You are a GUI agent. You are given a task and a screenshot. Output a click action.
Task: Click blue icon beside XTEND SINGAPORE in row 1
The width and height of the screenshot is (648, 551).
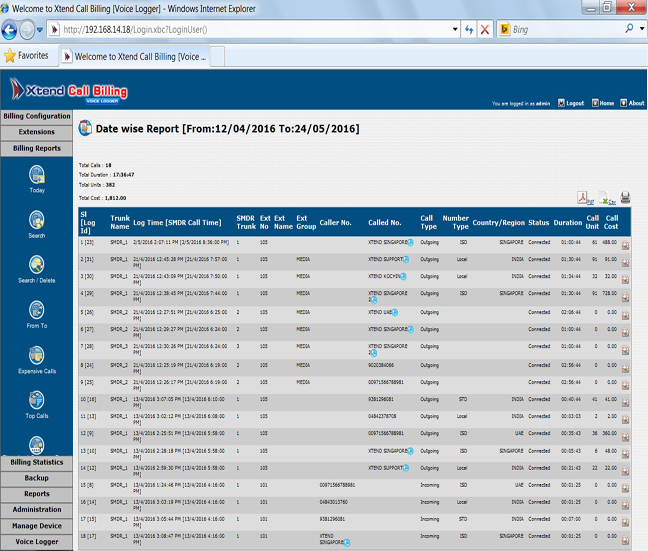click(x=410, y=243)
